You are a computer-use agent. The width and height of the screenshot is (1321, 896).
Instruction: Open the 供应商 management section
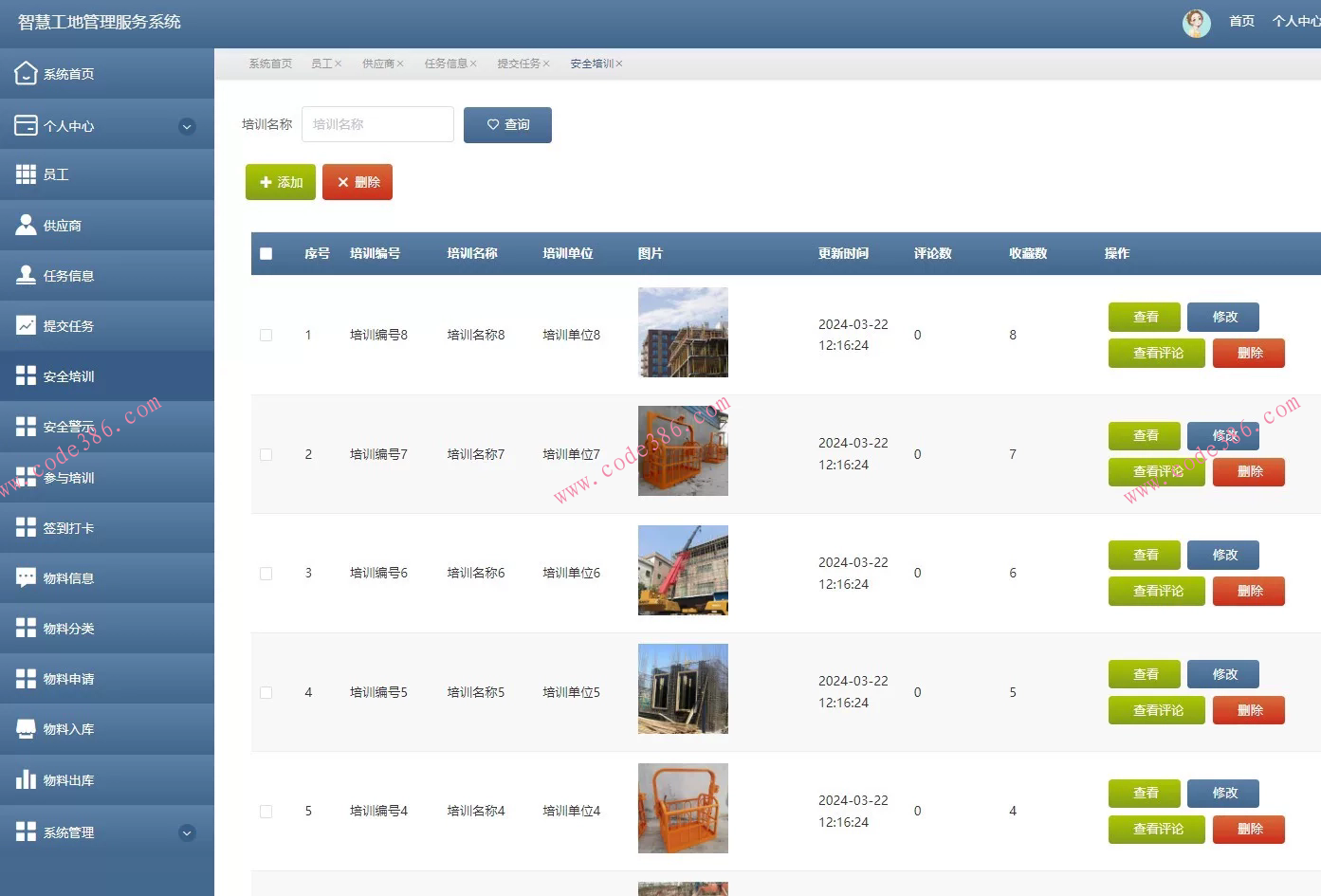[26, 225]
